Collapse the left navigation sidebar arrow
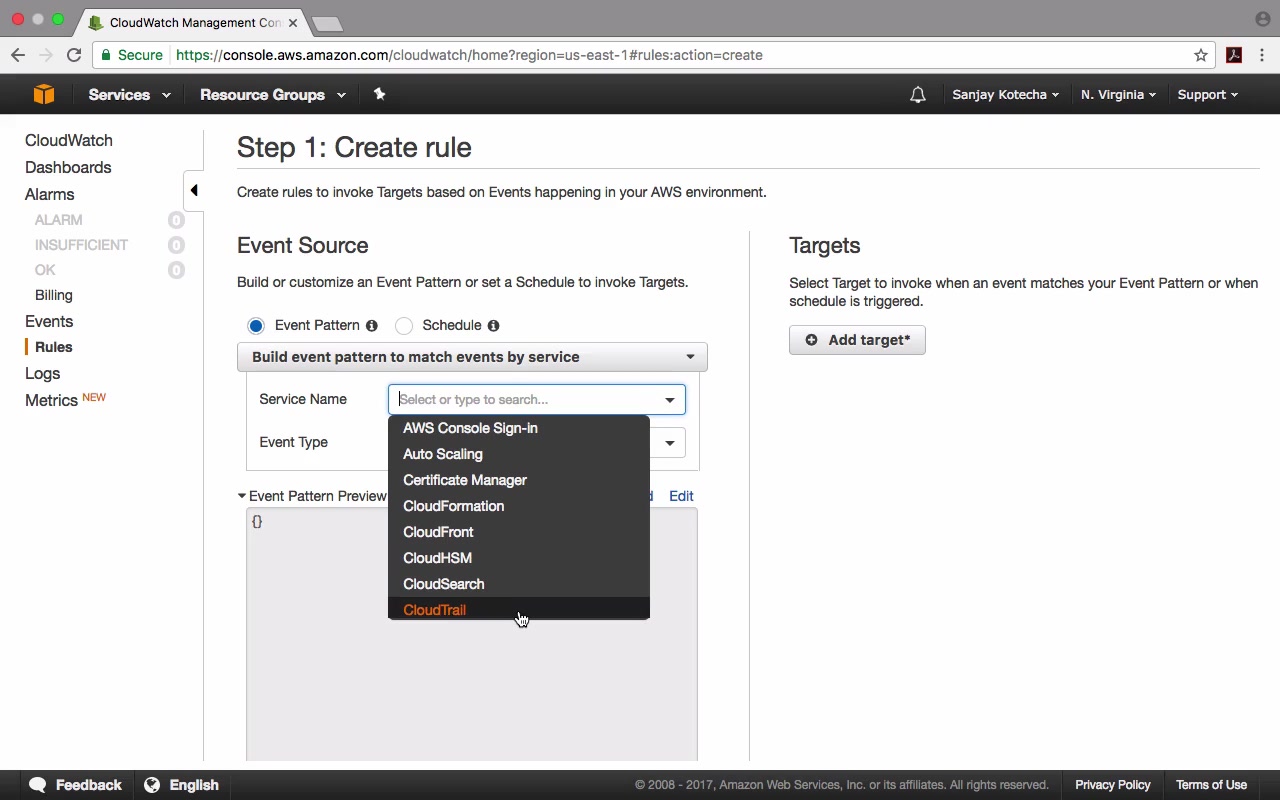The width and height of the screenshot is (1280, 800). point(194,190)
